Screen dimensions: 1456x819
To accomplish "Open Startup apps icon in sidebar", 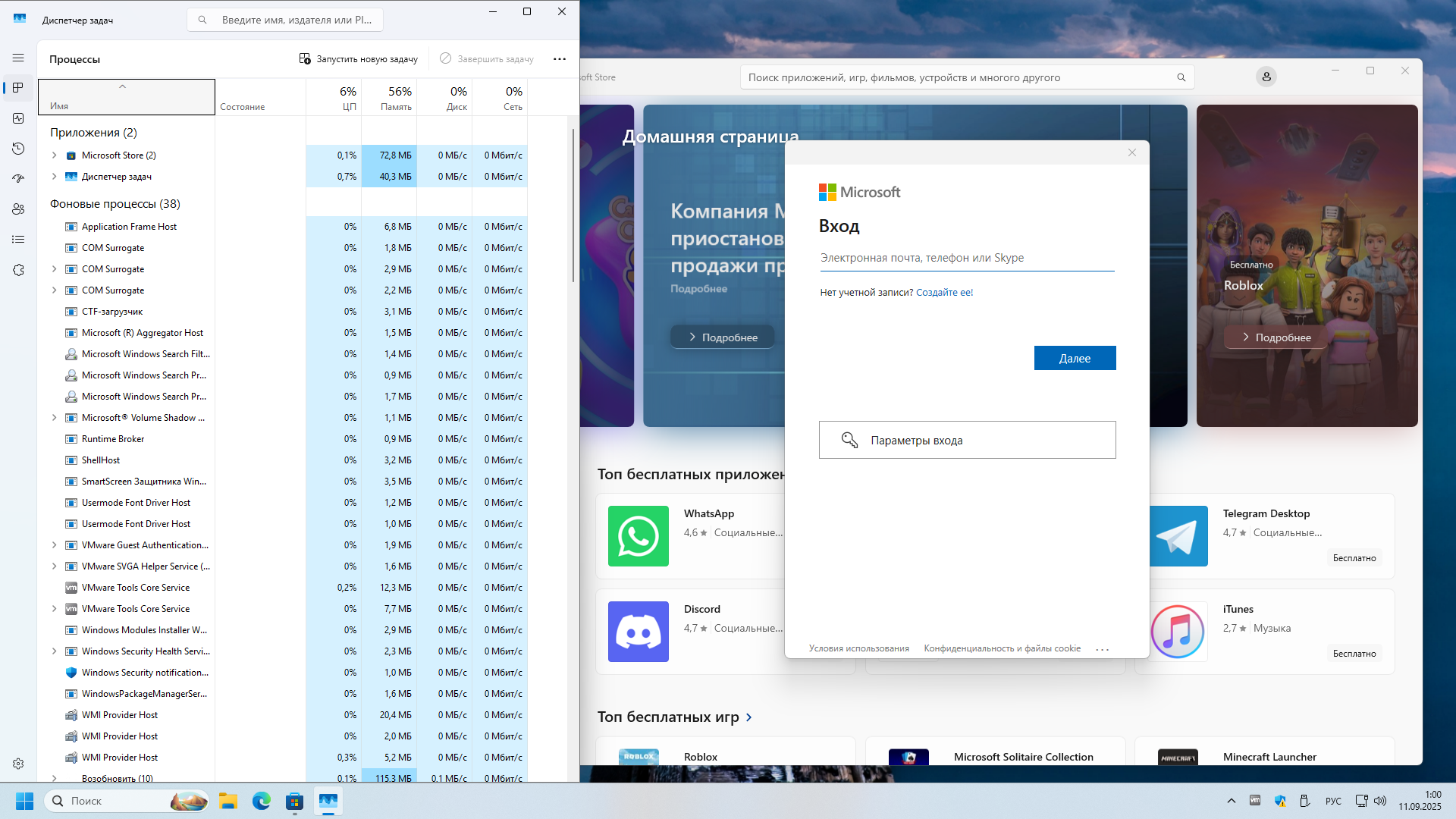I will pyautogui.click(x=18, y=179).
